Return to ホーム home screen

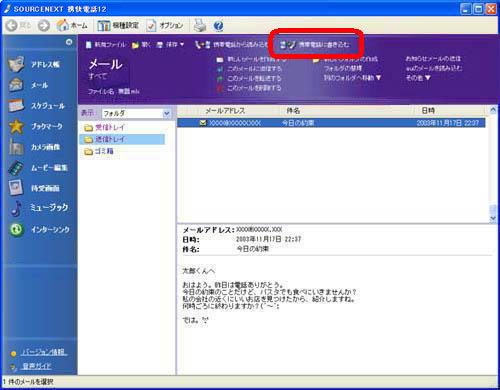tap(72, 25)
